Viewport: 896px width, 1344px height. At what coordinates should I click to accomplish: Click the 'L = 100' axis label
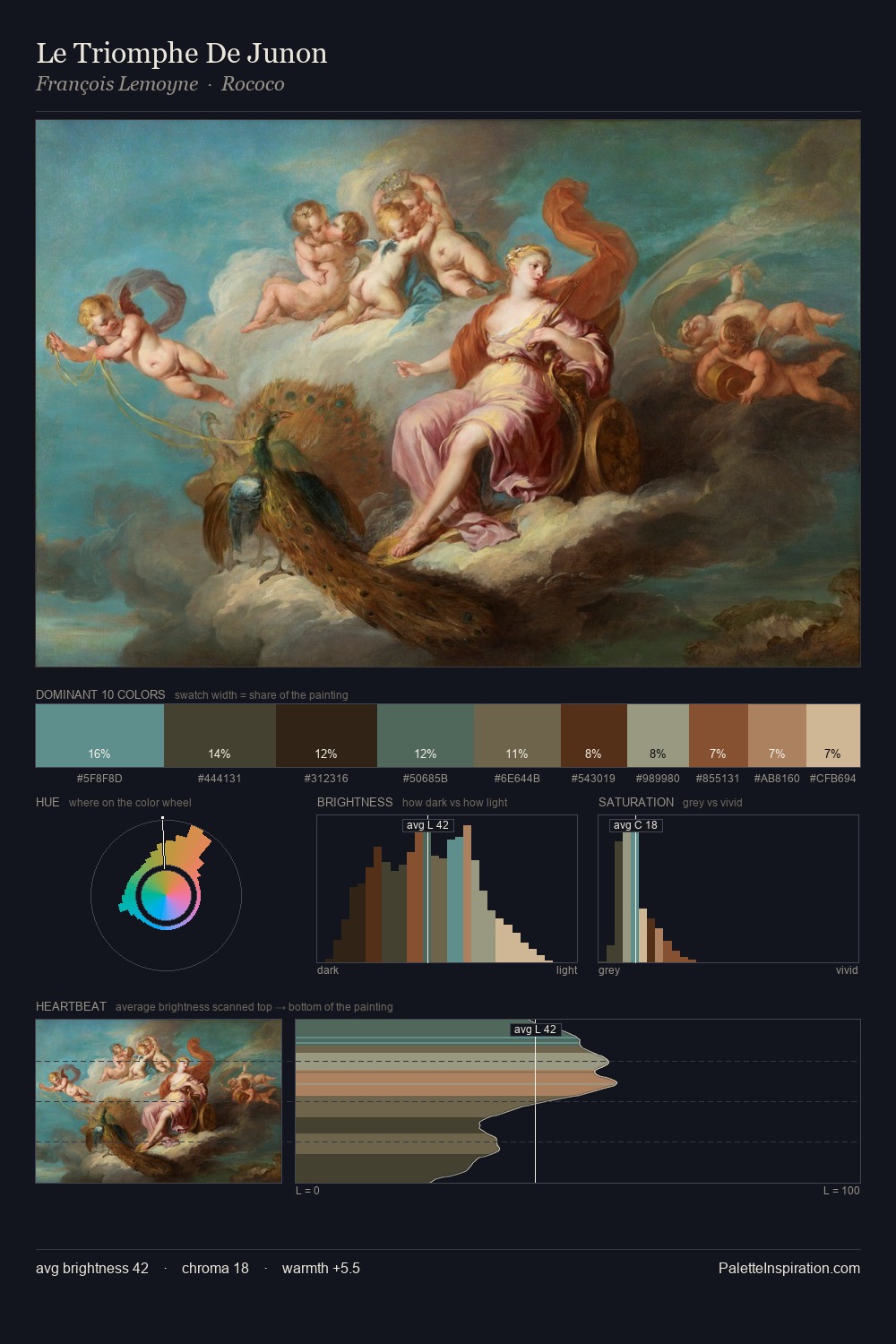pyautogui.click(x=841, y=1191)
